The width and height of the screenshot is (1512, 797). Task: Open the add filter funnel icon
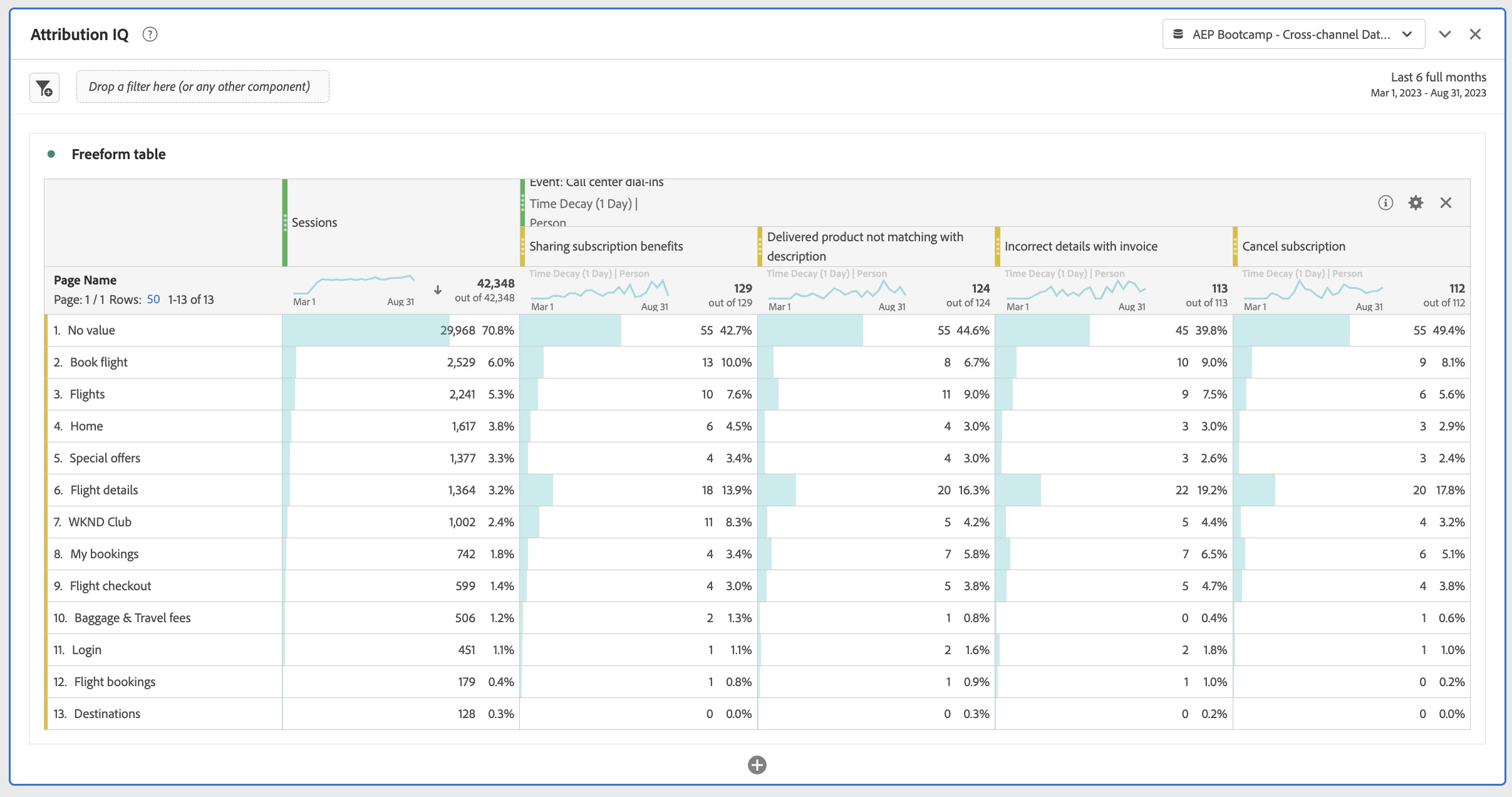(x=44, y=88)
